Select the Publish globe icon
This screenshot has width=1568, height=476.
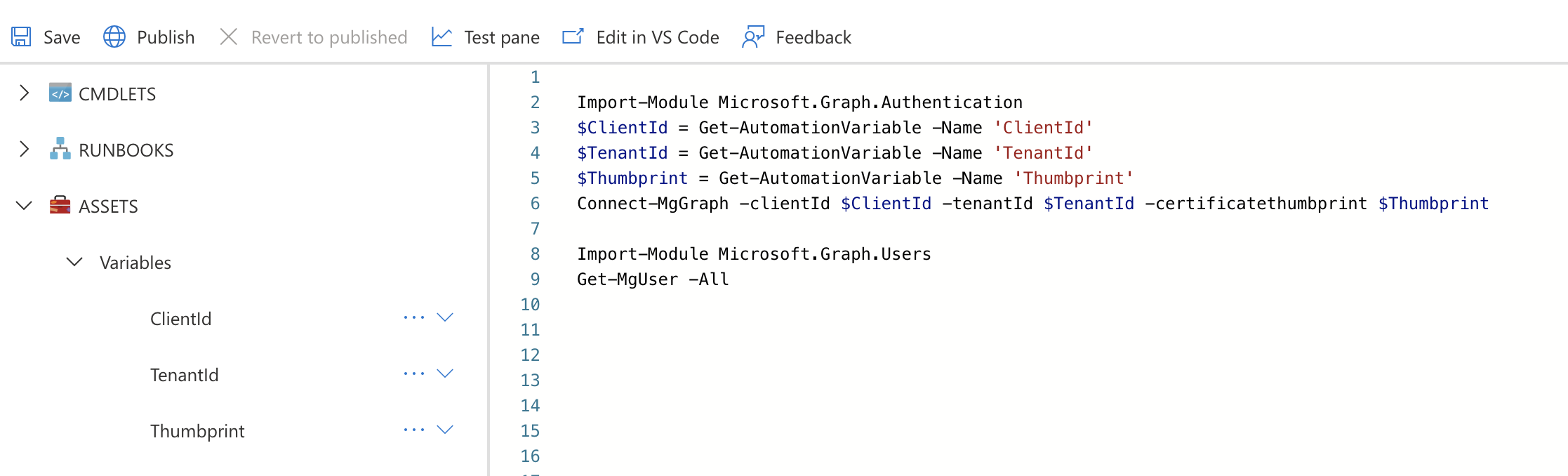pos(114,37)
